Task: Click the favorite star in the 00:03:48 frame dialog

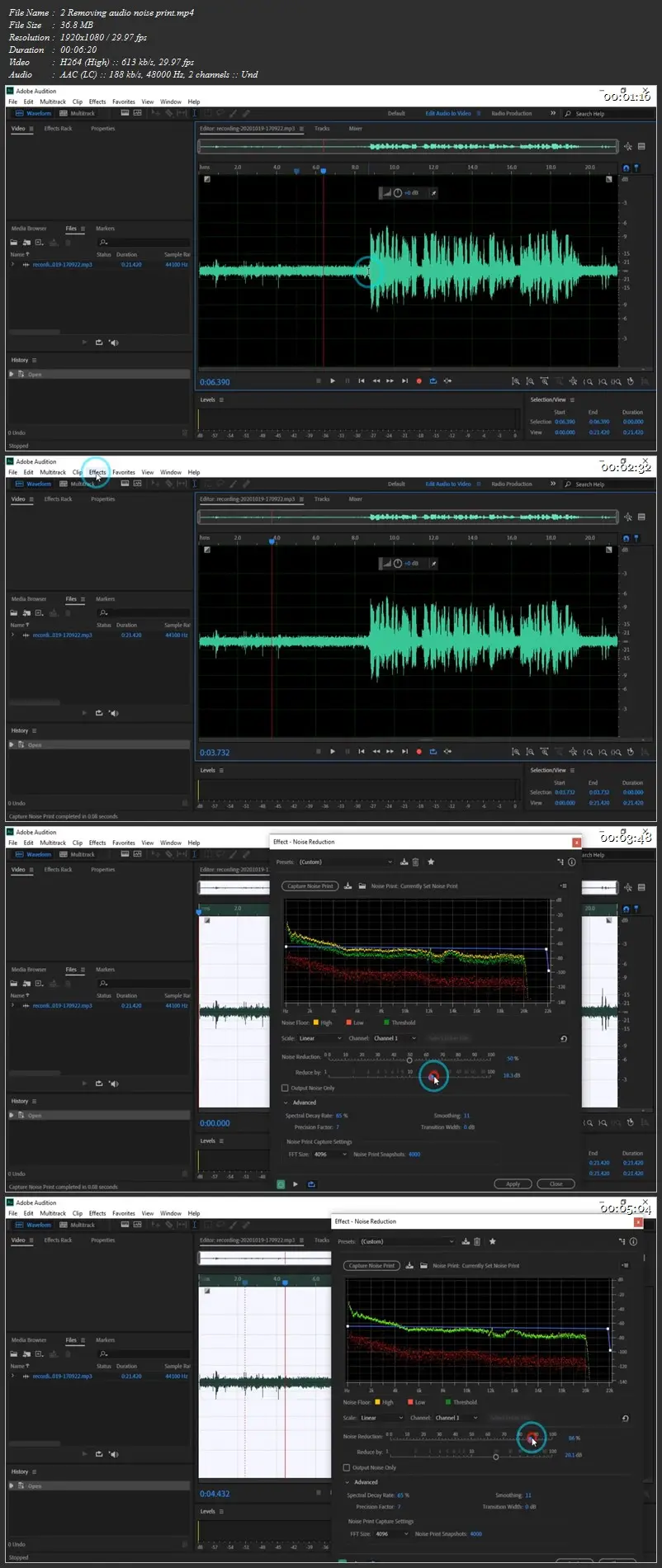Action: (x=431, y=862)
